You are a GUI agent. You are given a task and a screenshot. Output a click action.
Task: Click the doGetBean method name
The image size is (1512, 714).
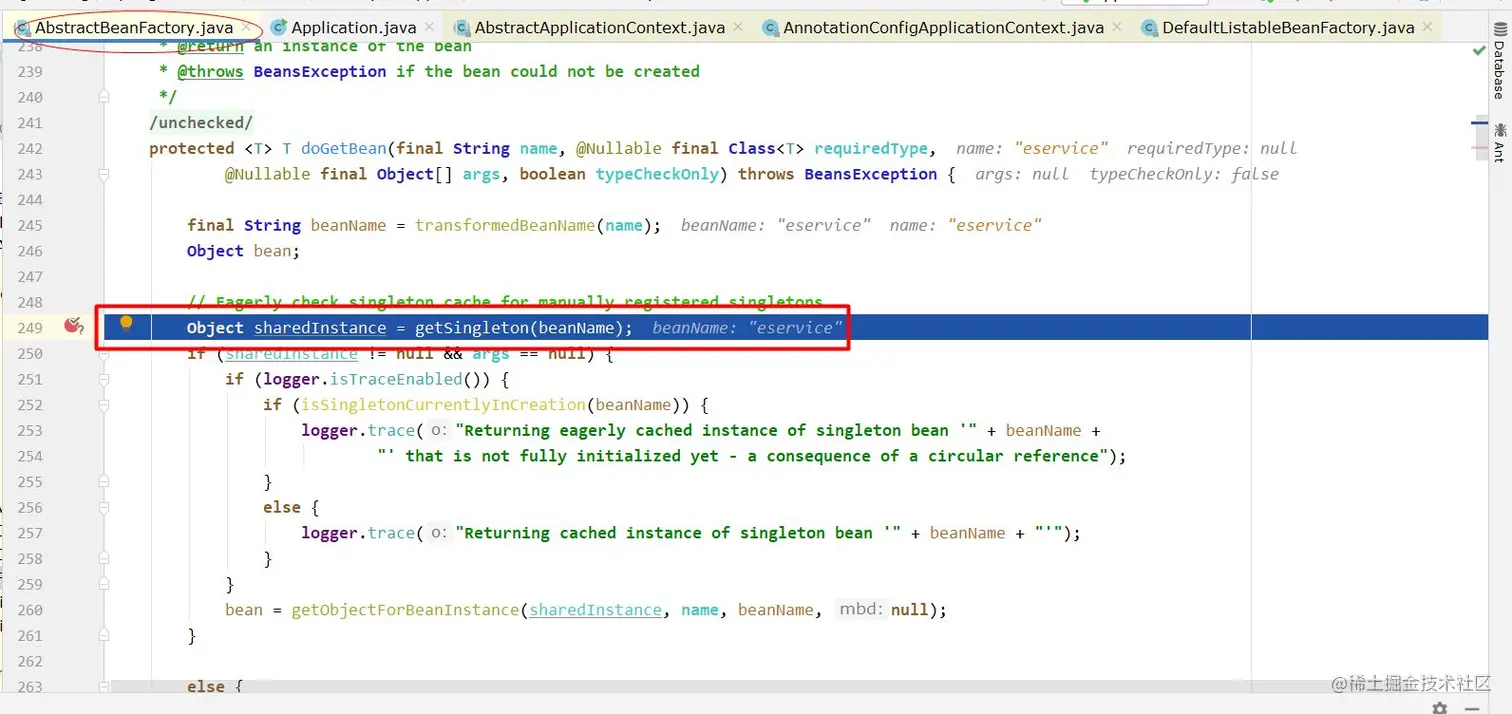[x=343, y=148]
